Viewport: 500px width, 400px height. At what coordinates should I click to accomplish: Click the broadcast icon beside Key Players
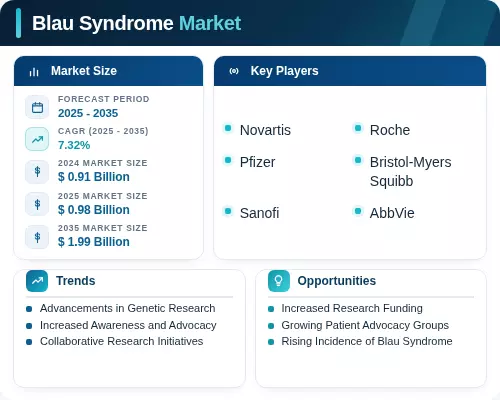tap(234, 71)
